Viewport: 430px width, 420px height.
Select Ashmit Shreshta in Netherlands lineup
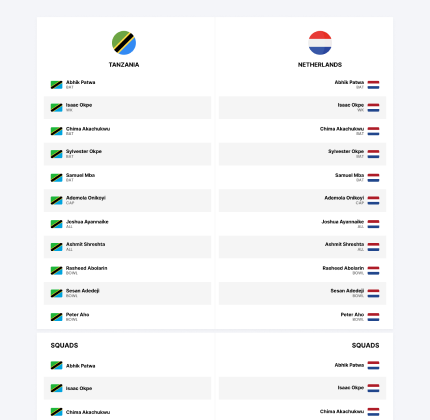[x=344, y=244]
